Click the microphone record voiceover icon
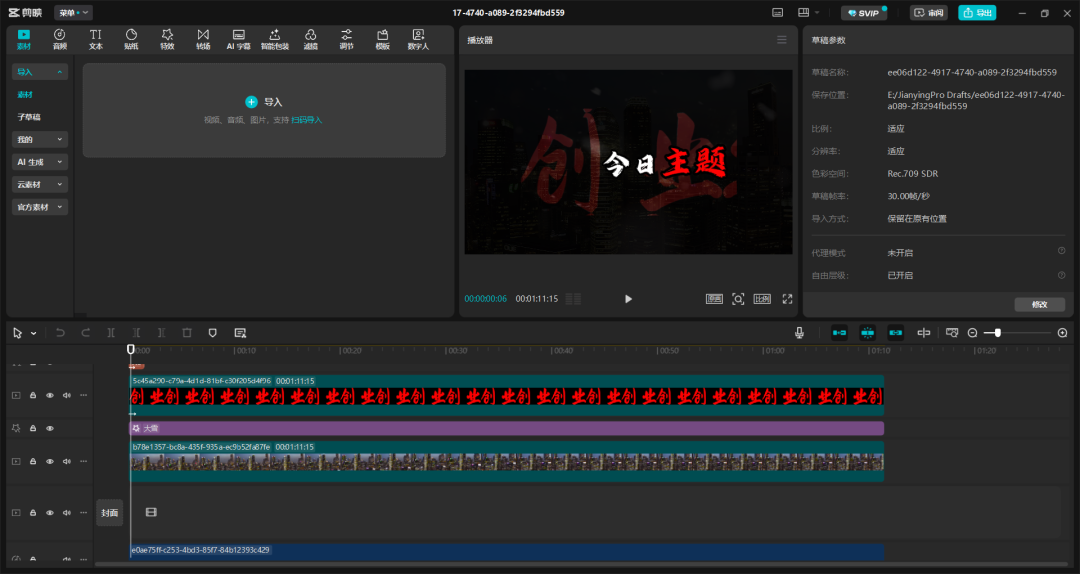 [x=799, y=333]
